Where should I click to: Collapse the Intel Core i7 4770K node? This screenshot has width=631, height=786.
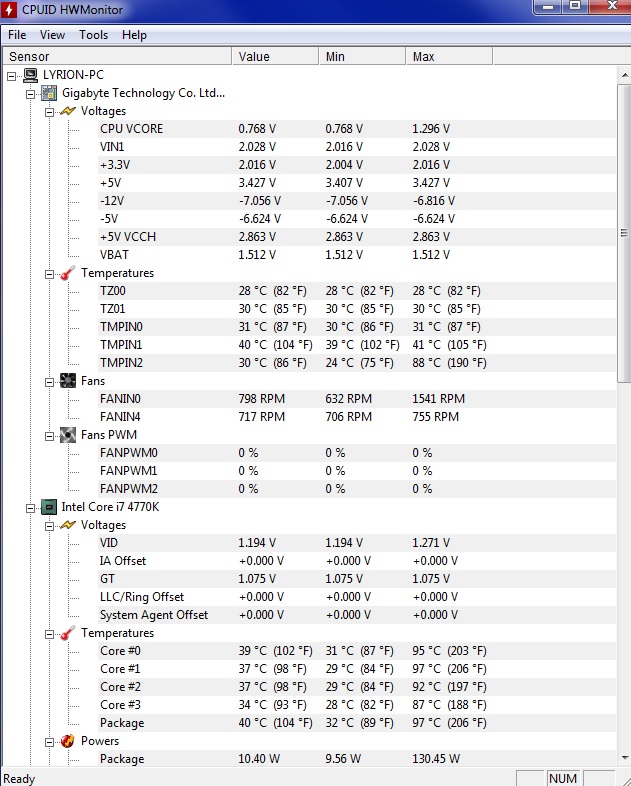31,508
